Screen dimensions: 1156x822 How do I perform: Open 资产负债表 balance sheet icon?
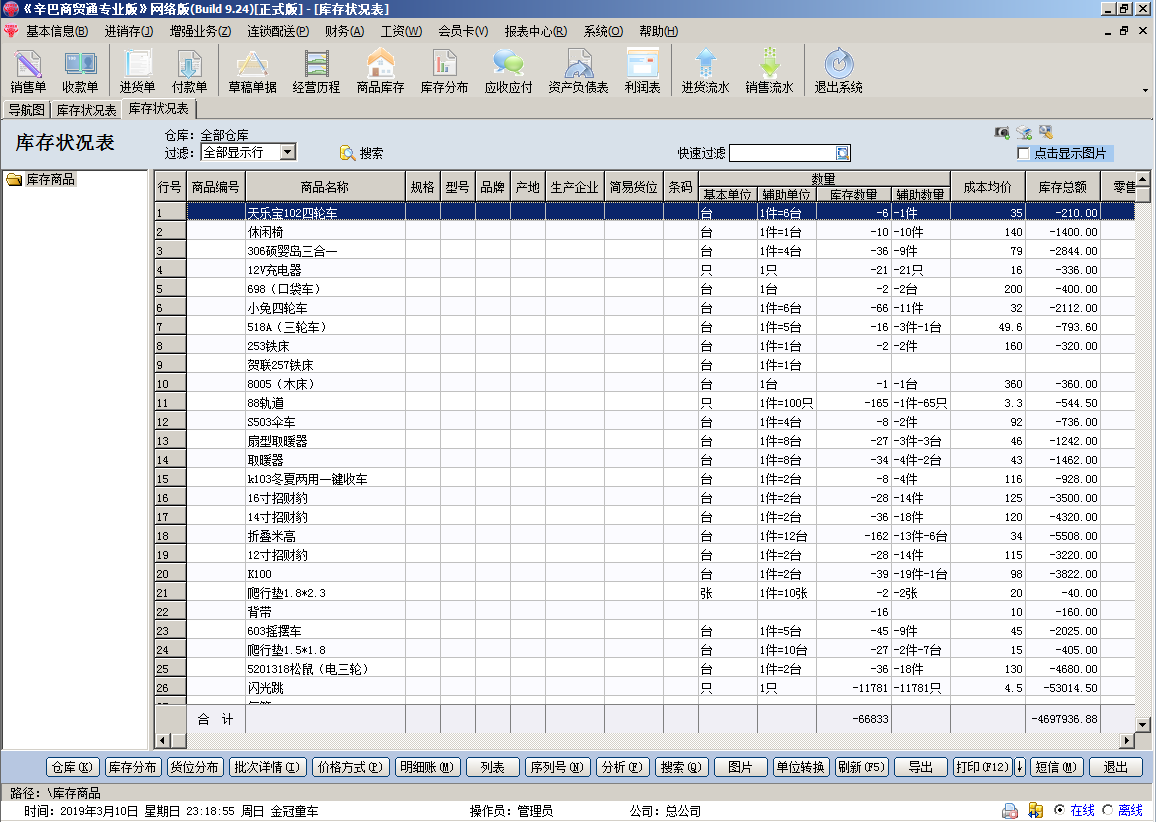point(578,71)
